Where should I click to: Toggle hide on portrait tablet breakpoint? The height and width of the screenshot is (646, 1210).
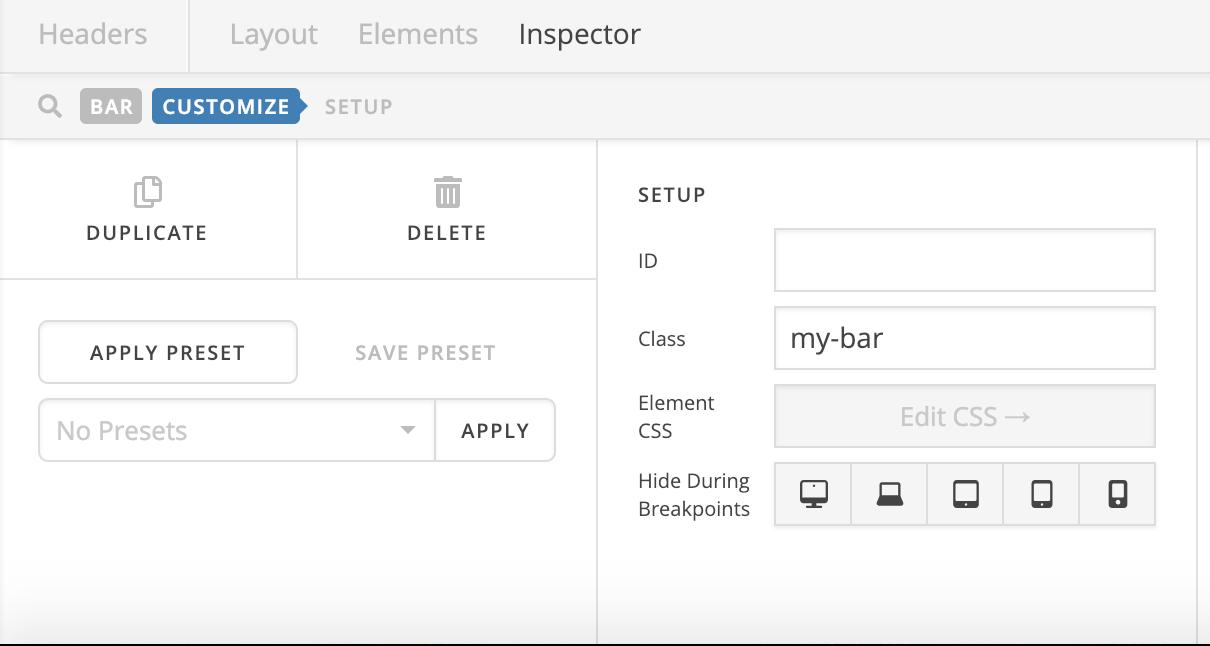(x=1041, y=494)
